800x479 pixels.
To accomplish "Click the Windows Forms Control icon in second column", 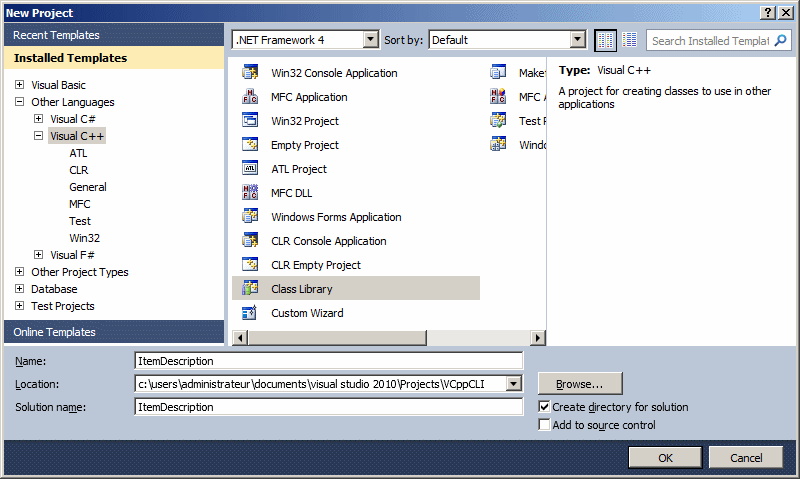I will point(498,144).
